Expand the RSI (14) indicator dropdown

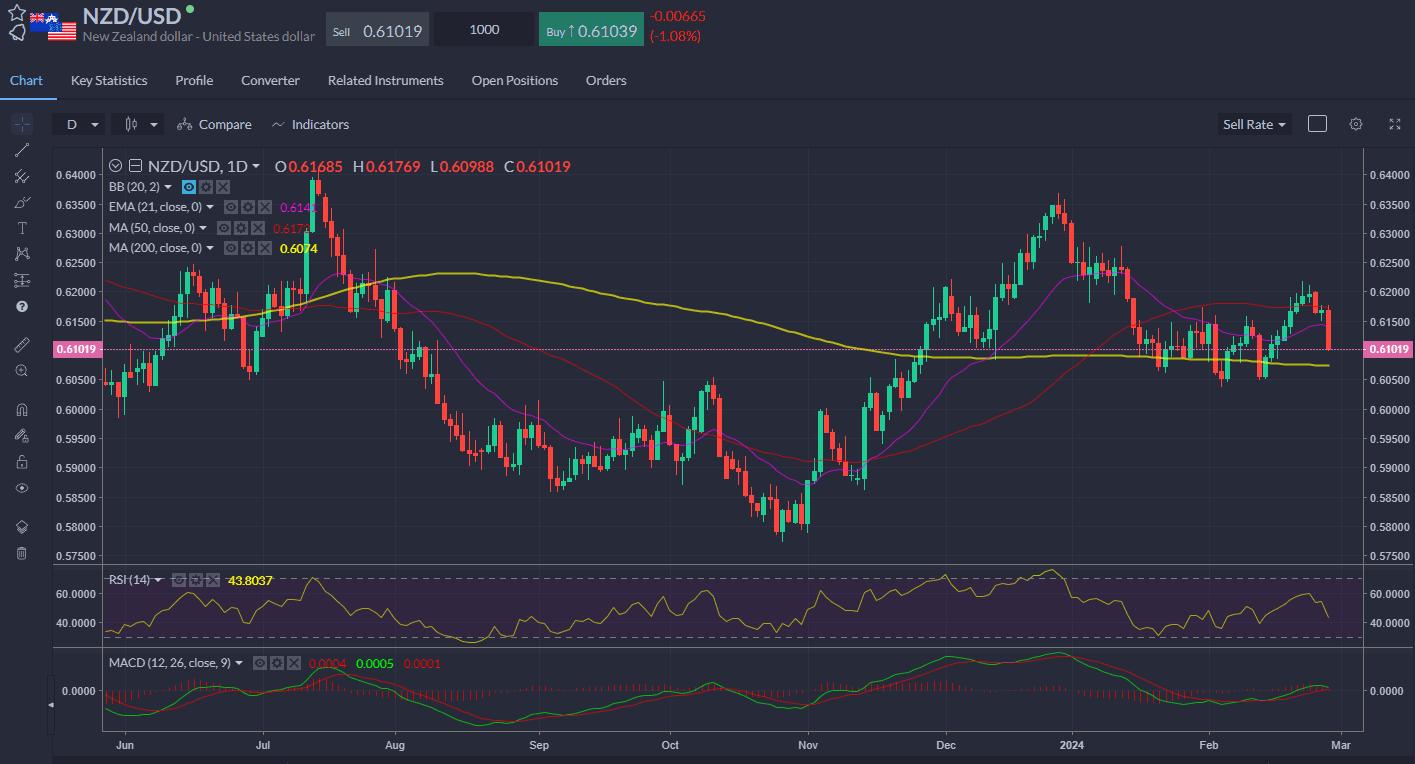158,580
